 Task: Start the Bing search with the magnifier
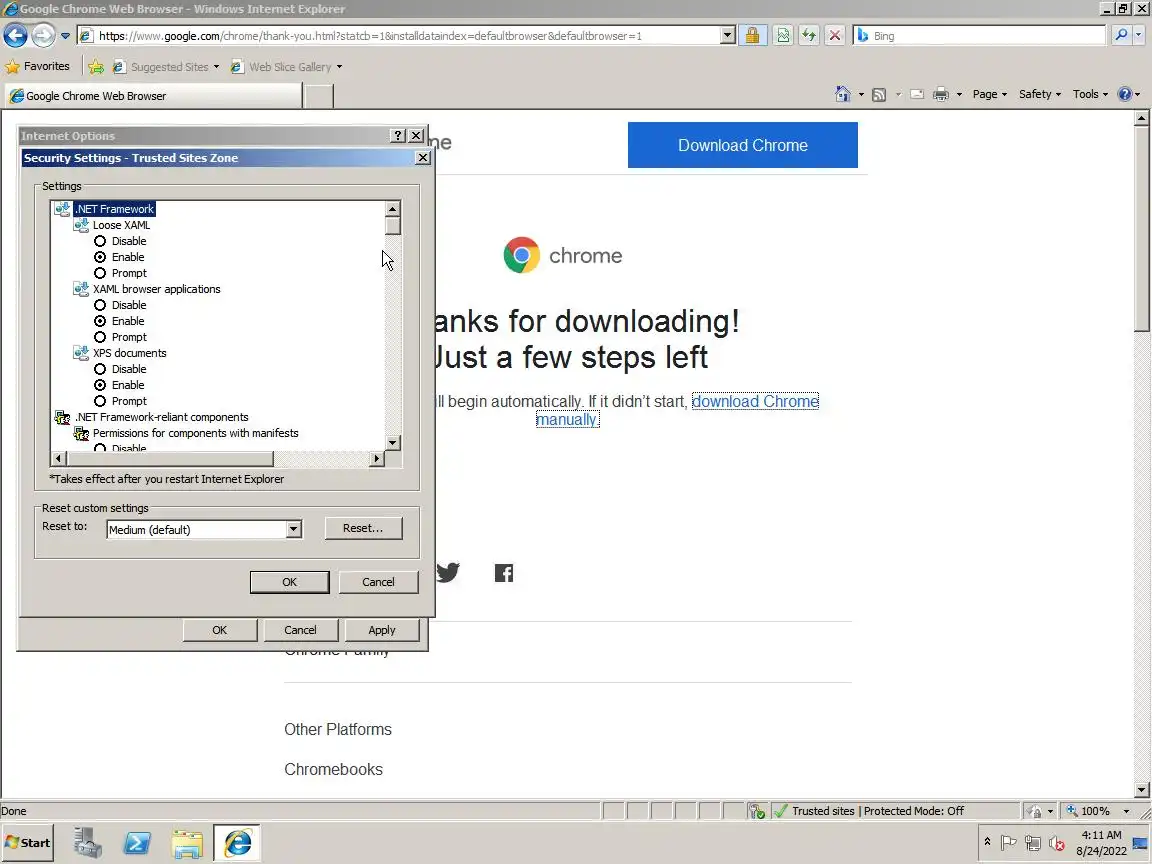point(1120,35)
